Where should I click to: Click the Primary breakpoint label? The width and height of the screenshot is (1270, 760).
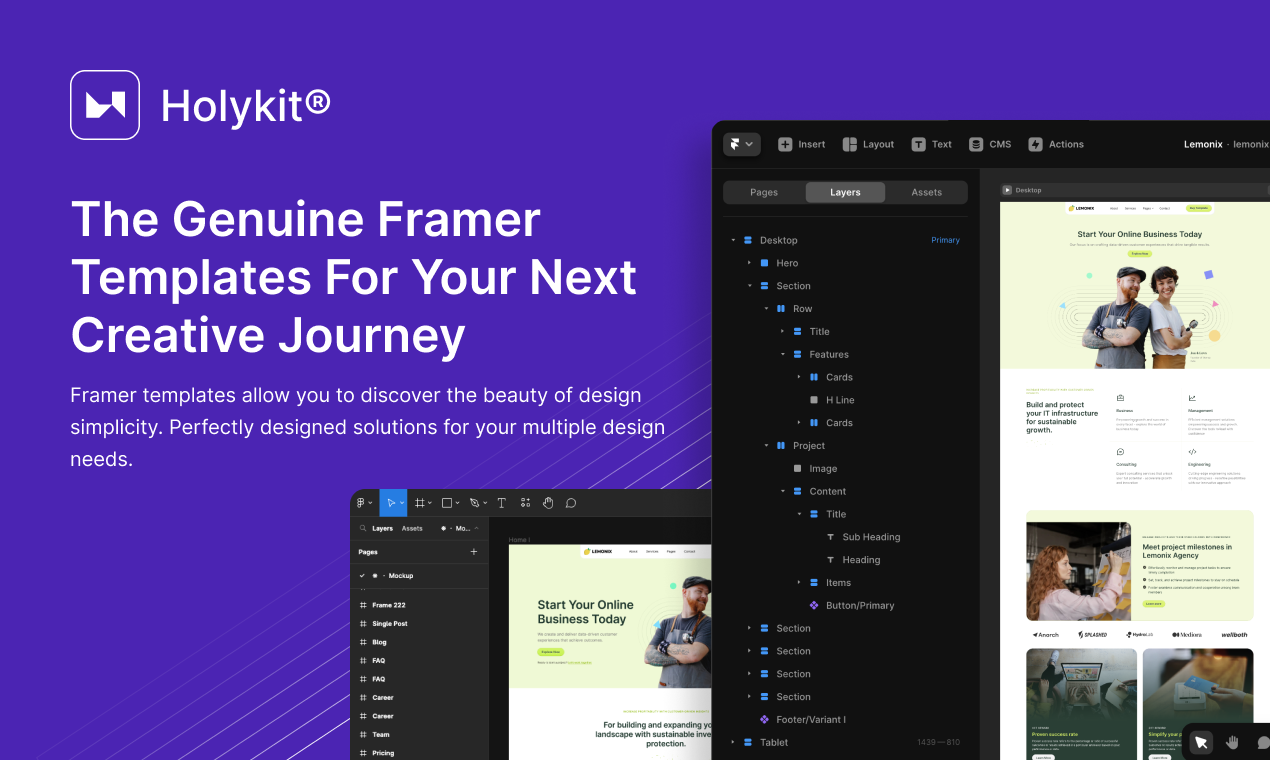pos(945,240)
